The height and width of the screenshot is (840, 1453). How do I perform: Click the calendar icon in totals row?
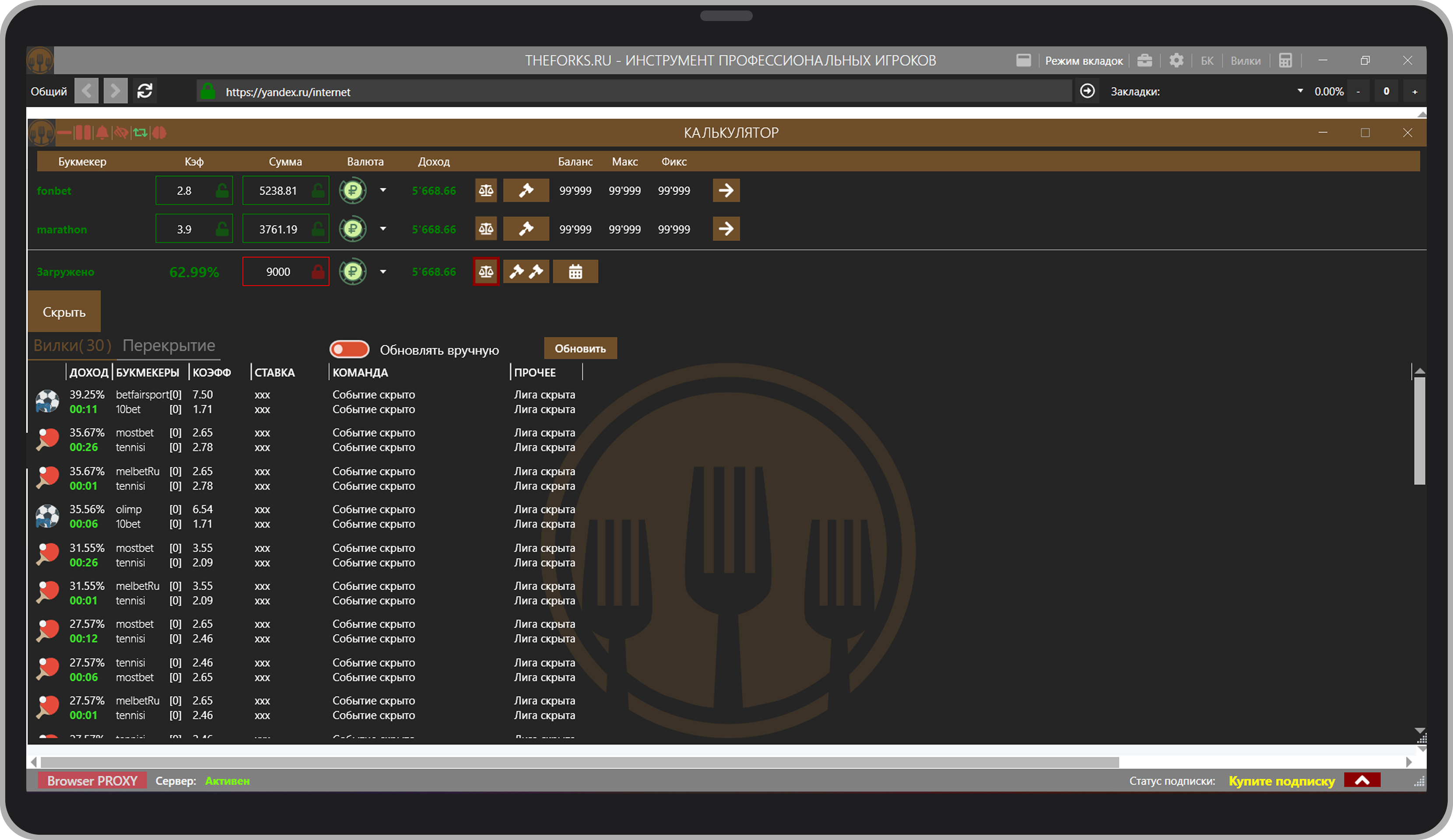click(x=575, y=272)
